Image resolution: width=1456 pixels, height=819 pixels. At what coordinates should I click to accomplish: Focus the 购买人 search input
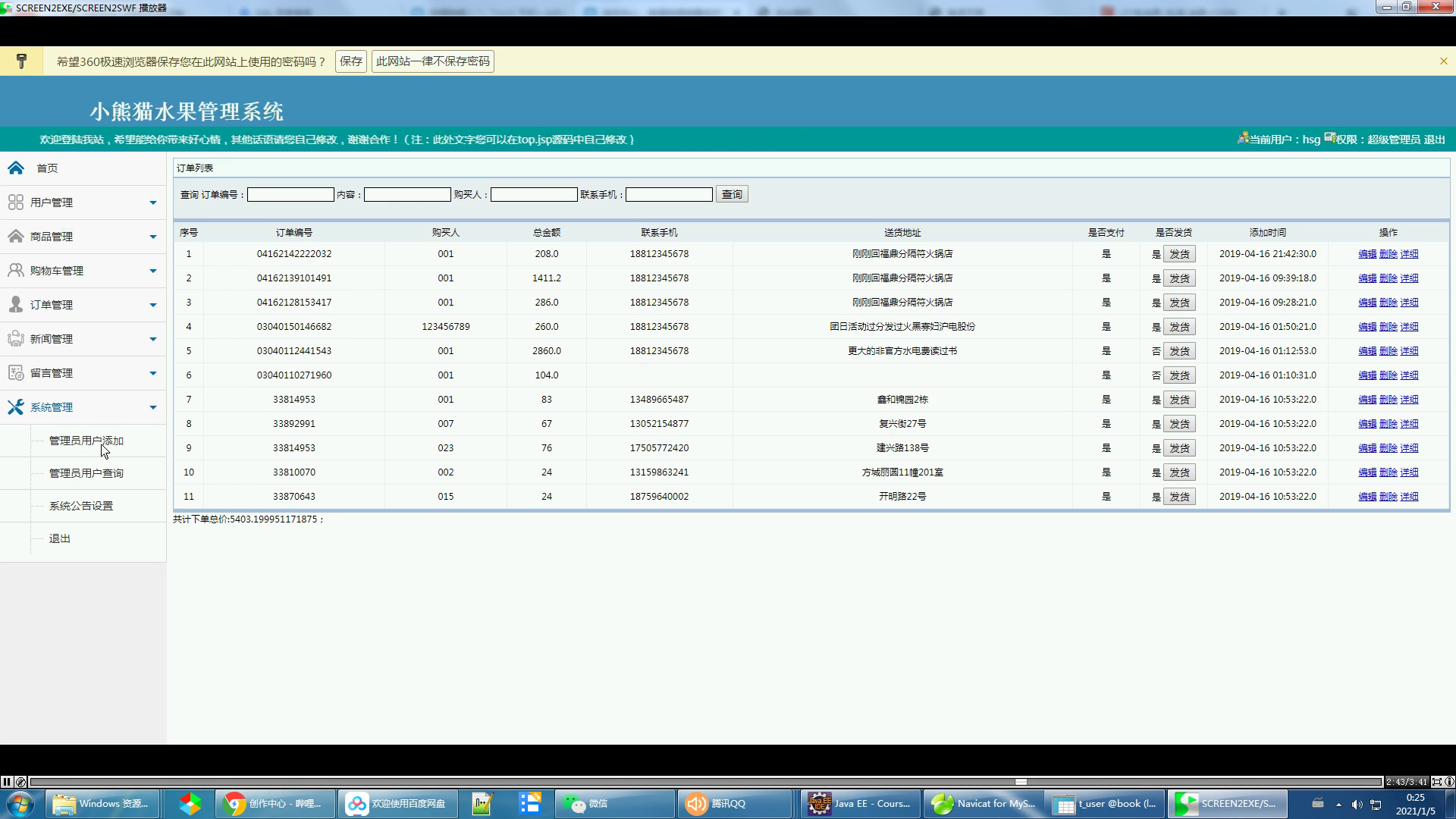[x=534, y=195]
